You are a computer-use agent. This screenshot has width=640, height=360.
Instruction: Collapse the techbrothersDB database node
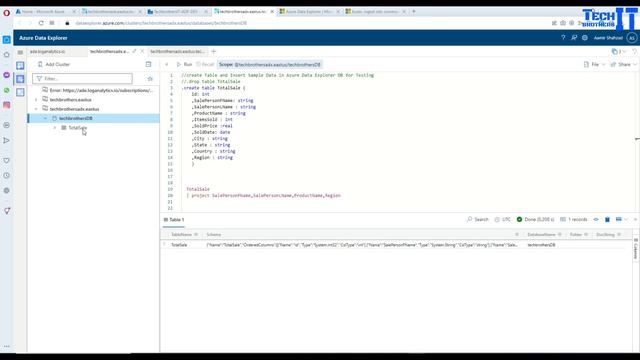(45, 118)
